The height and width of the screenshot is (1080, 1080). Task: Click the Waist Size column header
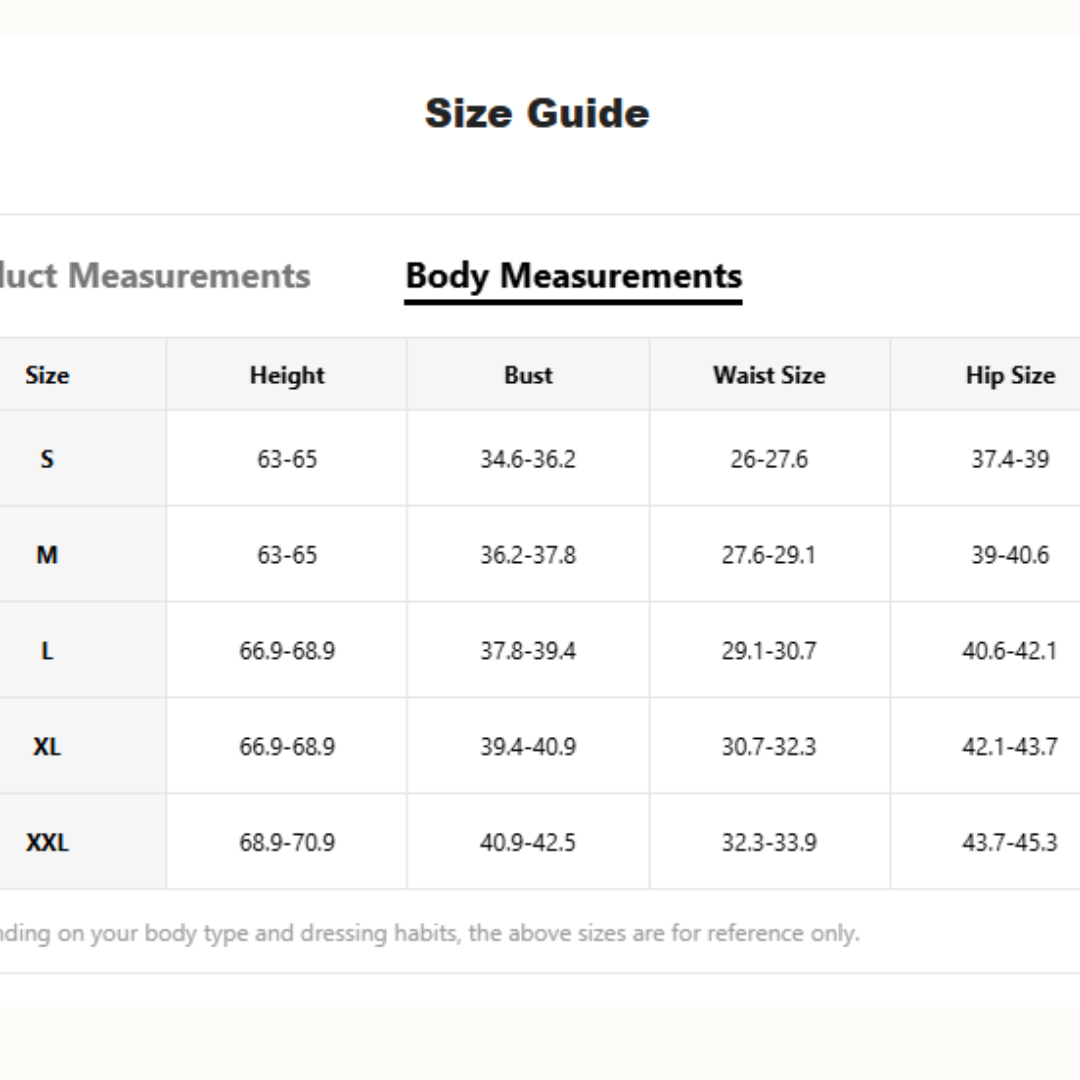pos(769,375)
